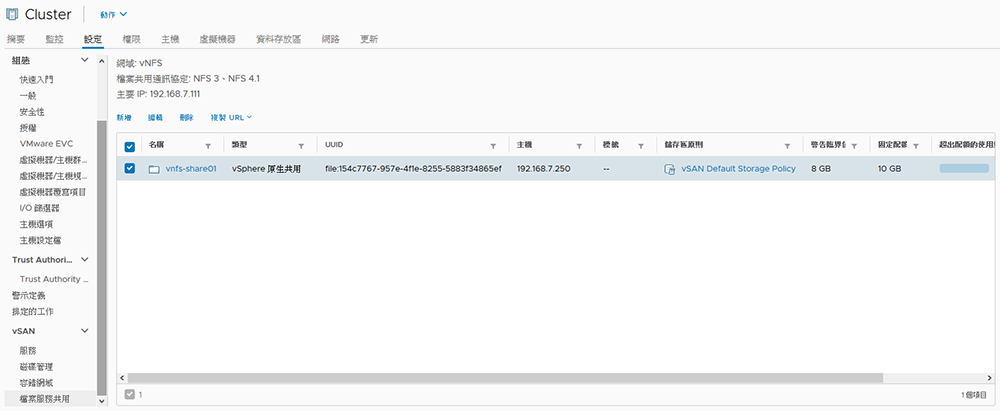This screenshot has width=1000, height=411.
Task: Select VMware EVC in the sidebar
Action: click(x=46, y=144)
